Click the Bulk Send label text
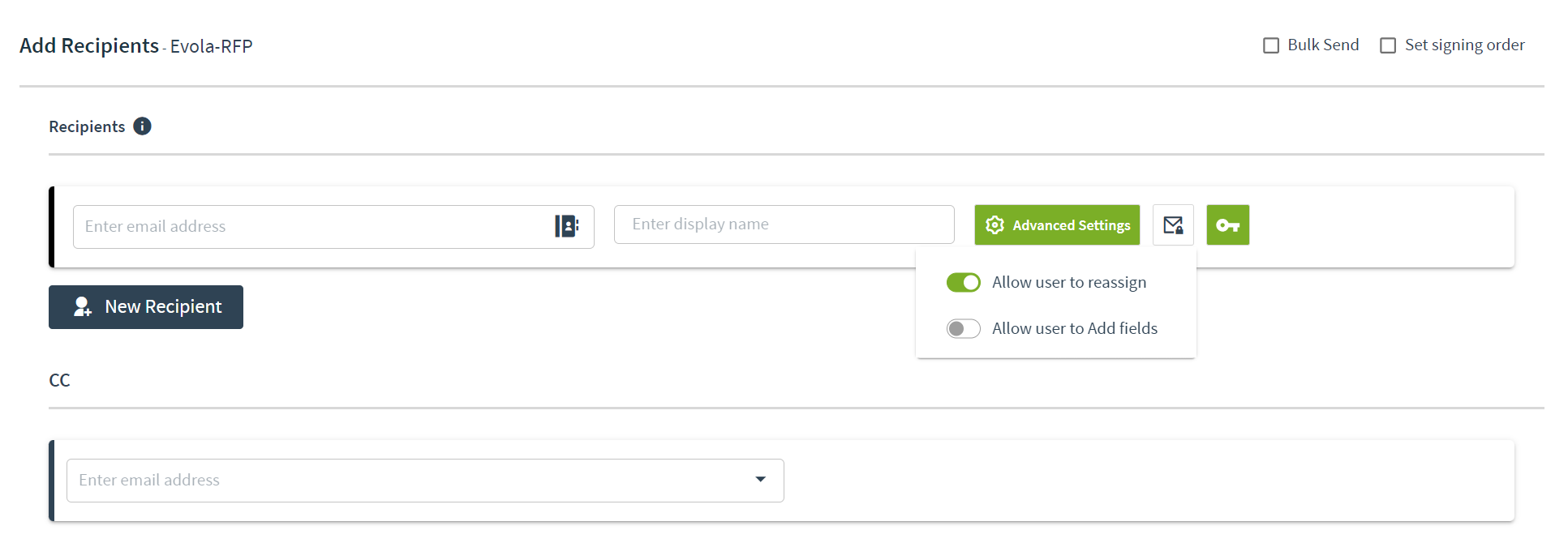Viewport: 1568px width, 543px height. coord(1323,45)
